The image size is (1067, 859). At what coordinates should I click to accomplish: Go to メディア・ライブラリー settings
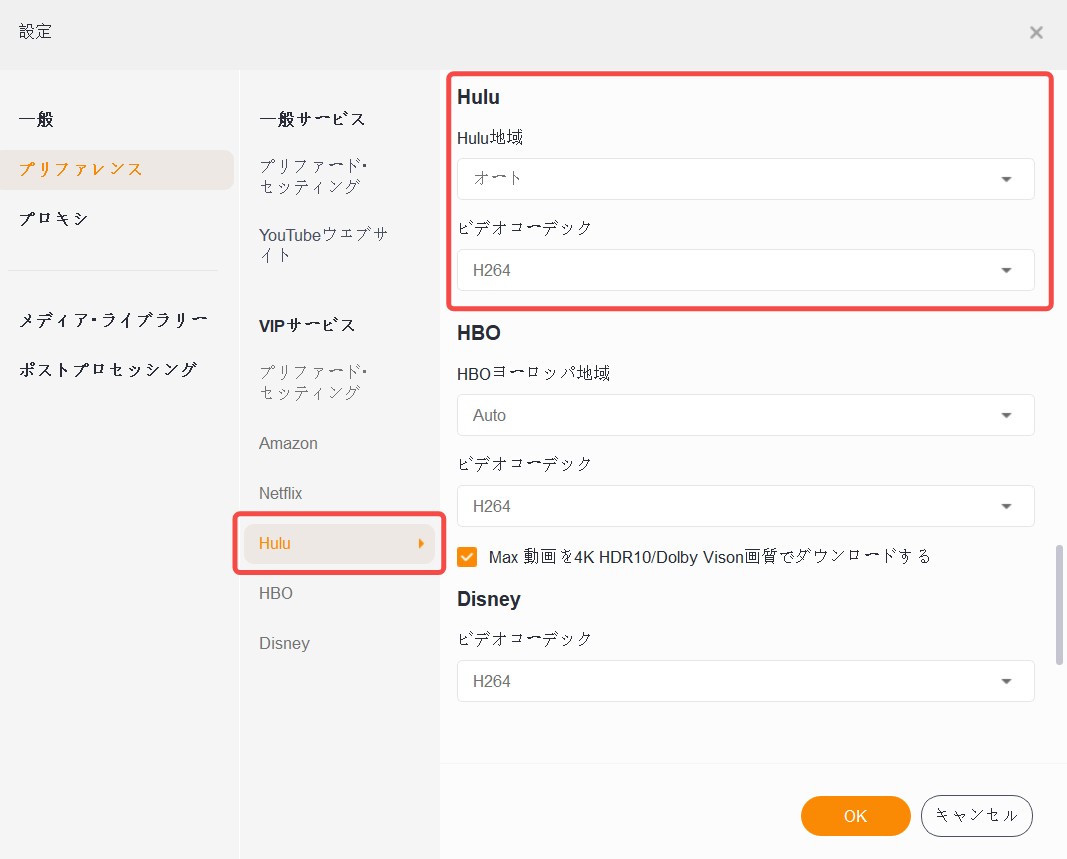click(x=113, y=320)
